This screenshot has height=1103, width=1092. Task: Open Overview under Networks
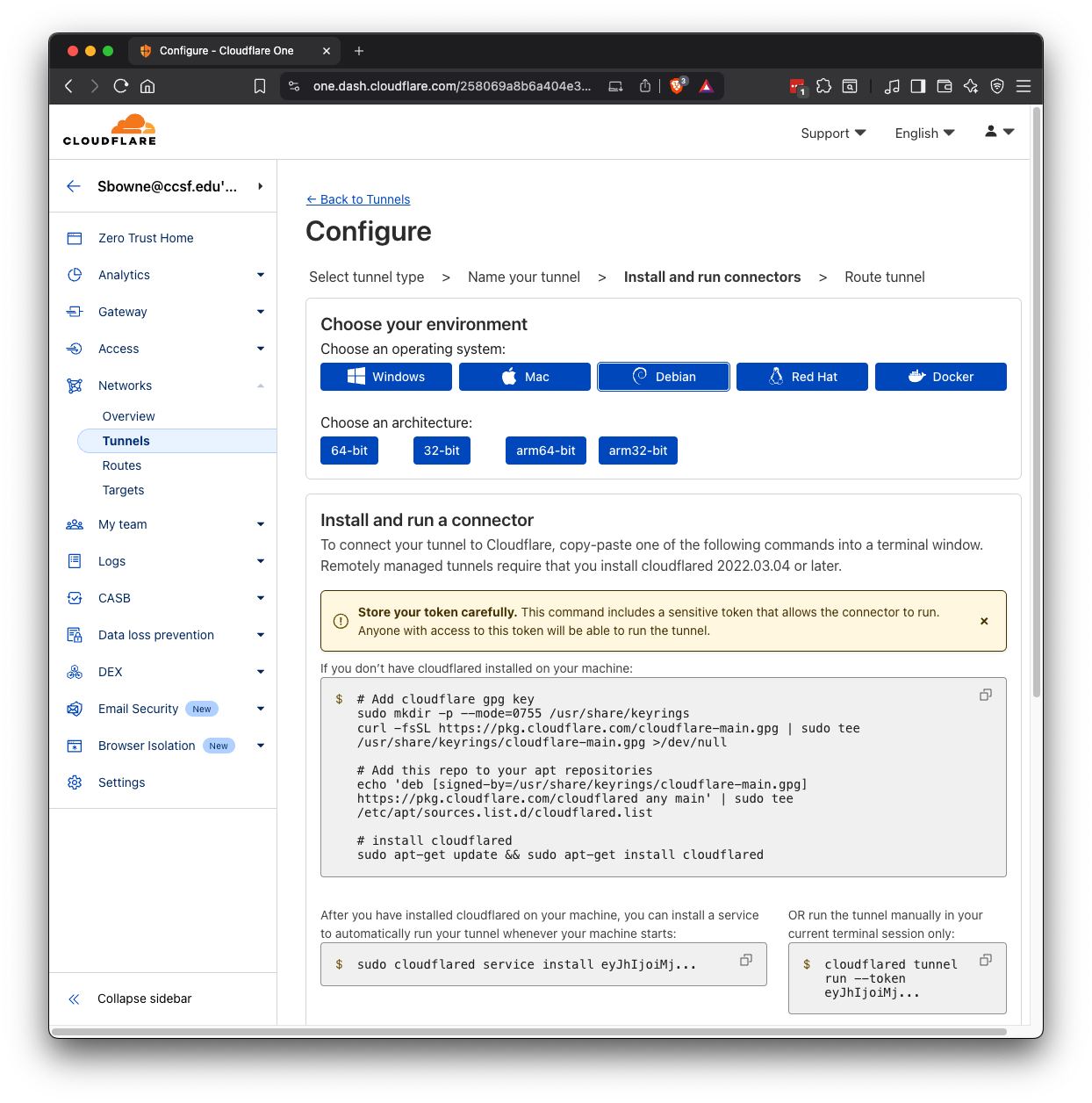coord(129,416)
